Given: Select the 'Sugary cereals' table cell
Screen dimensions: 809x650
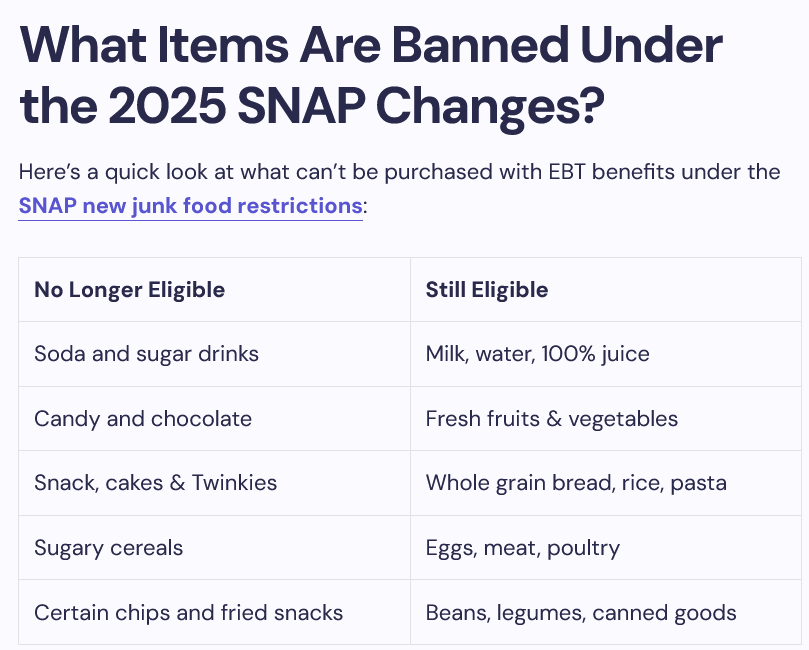Looking at the screenshot, I should coord(109,548).
